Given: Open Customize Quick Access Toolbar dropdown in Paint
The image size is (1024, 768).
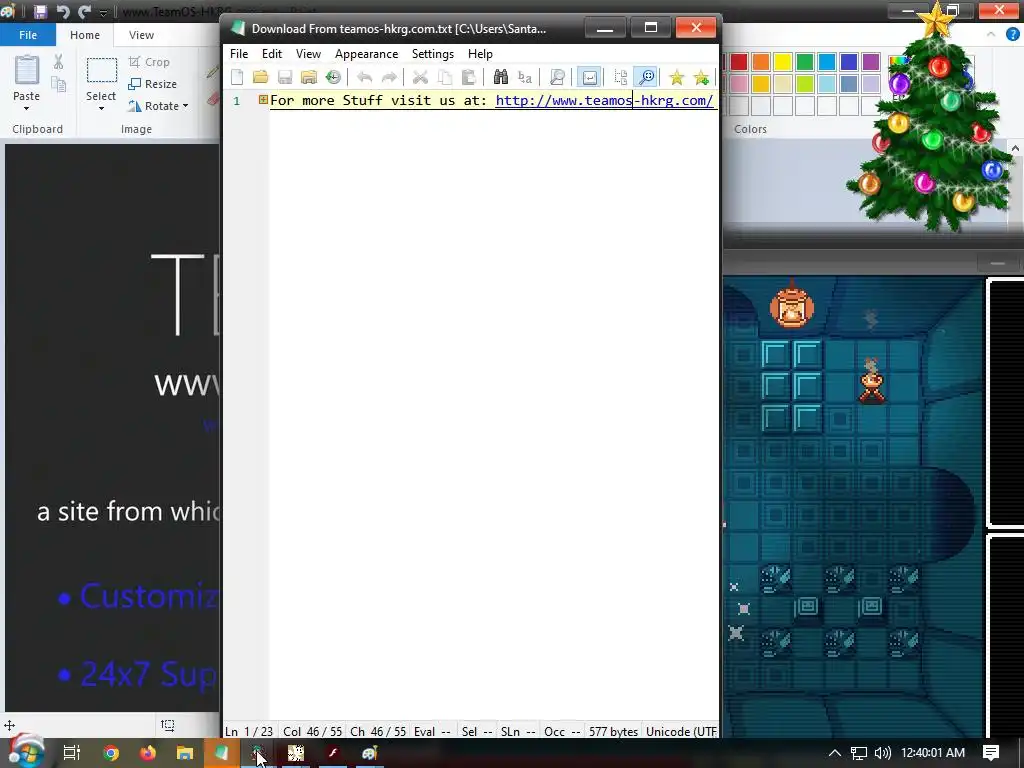Looking at the screenshot, I should [103, 12].
